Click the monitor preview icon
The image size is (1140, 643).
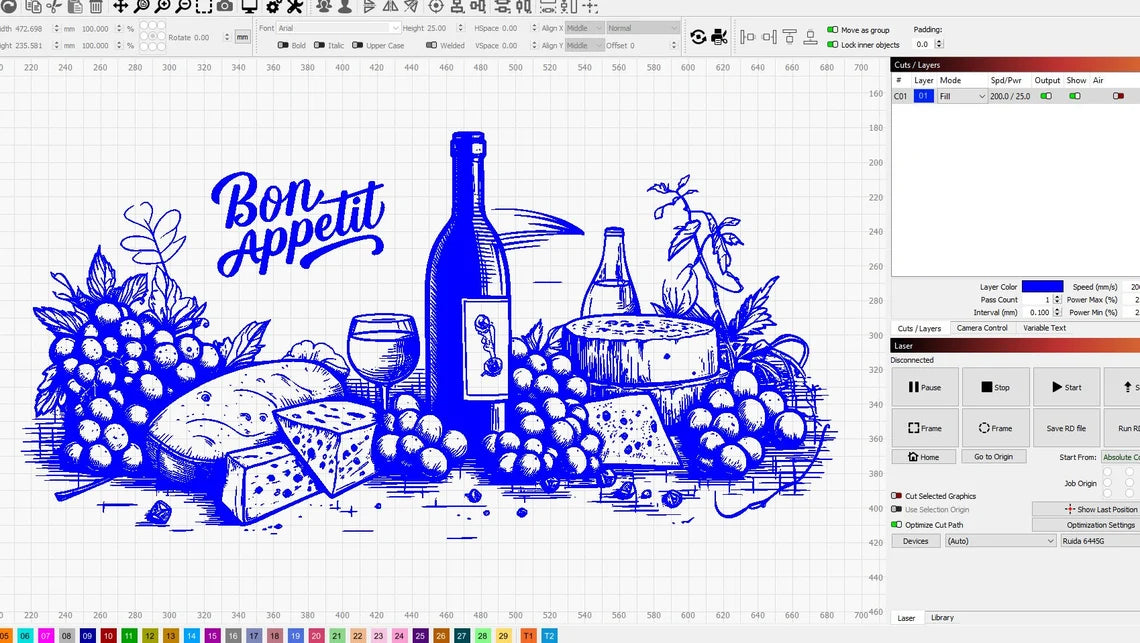point(249,6)
